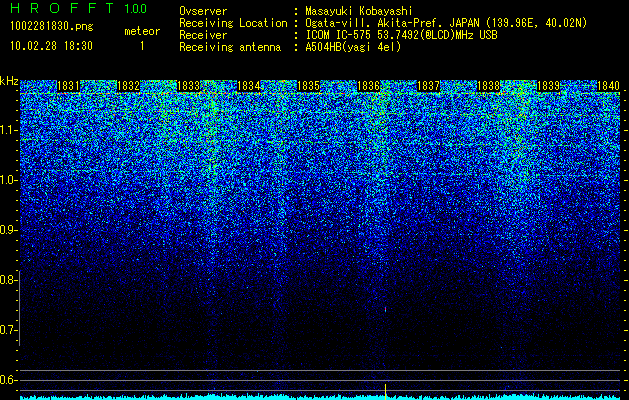
Task: Click the date stamp 10.02.28 18:30
Action: (51, 46)
